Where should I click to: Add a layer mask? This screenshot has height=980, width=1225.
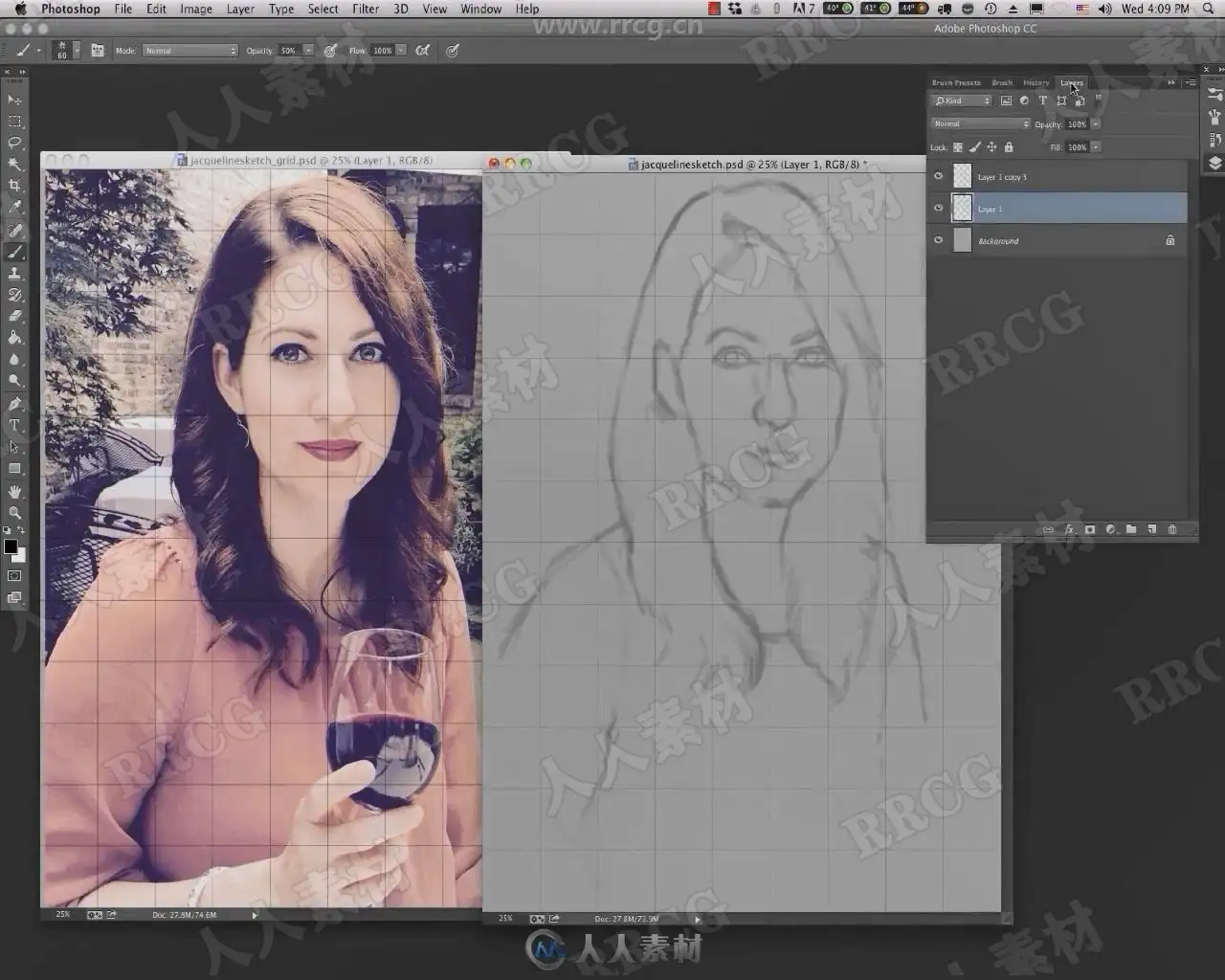click(1090, 529)
